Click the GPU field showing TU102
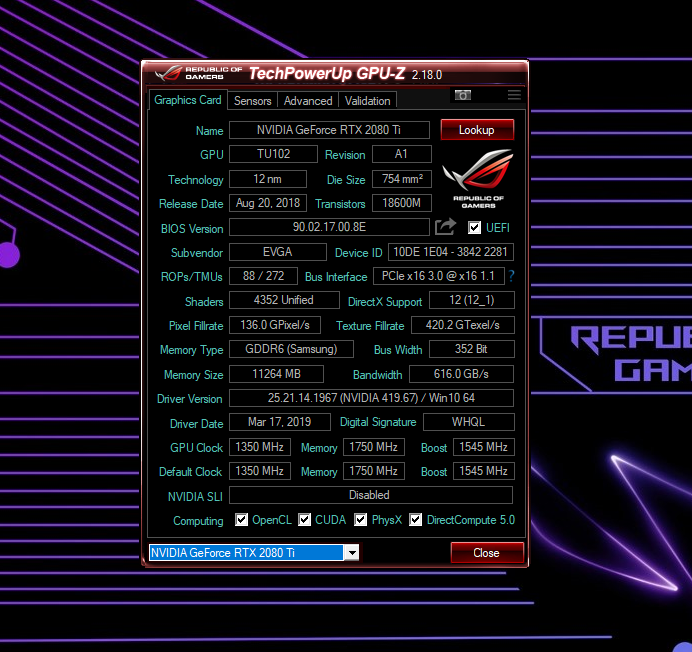The height and width of the screenshot is (652, 692). click(273, 154)
